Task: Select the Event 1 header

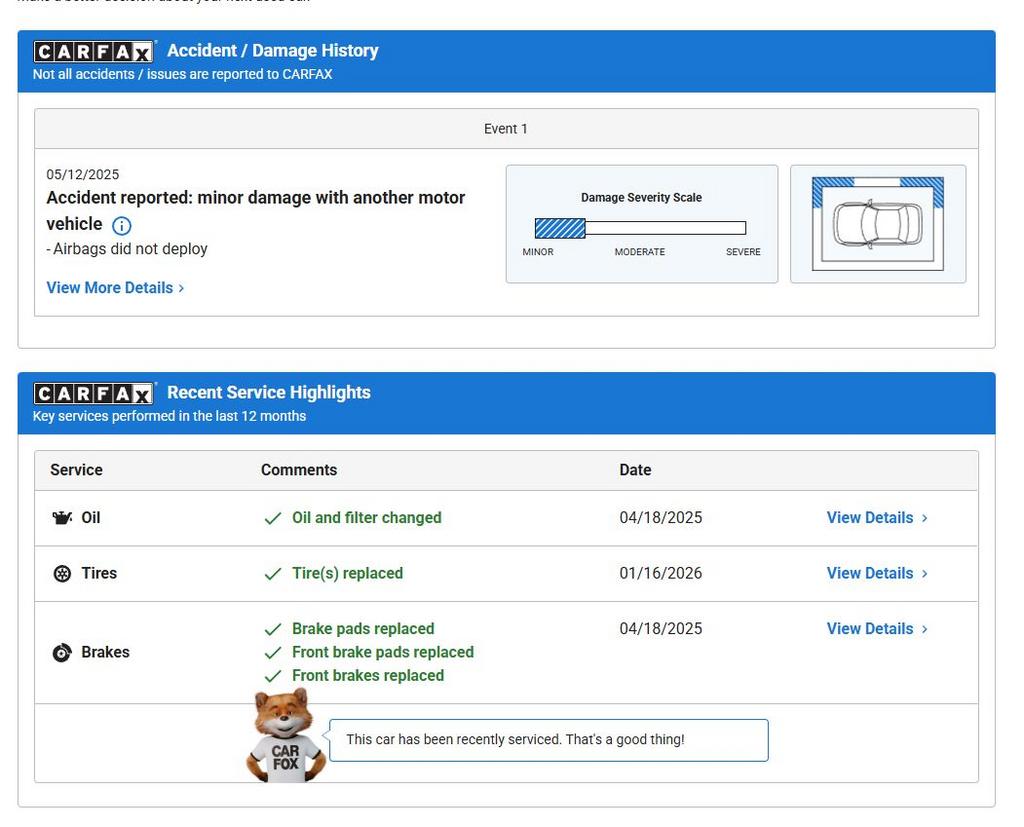Action: (x=505, y=129)
